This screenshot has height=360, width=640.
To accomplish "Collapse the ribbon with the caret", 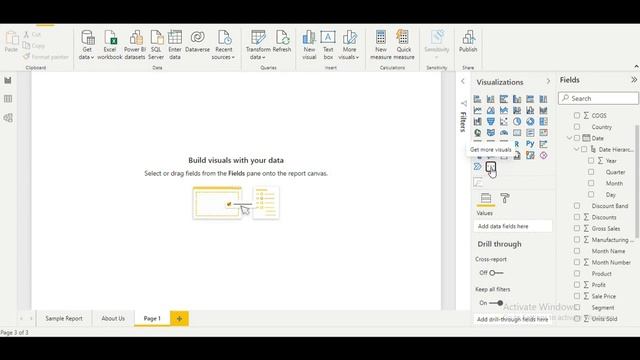I will click(x=636, y=66).
